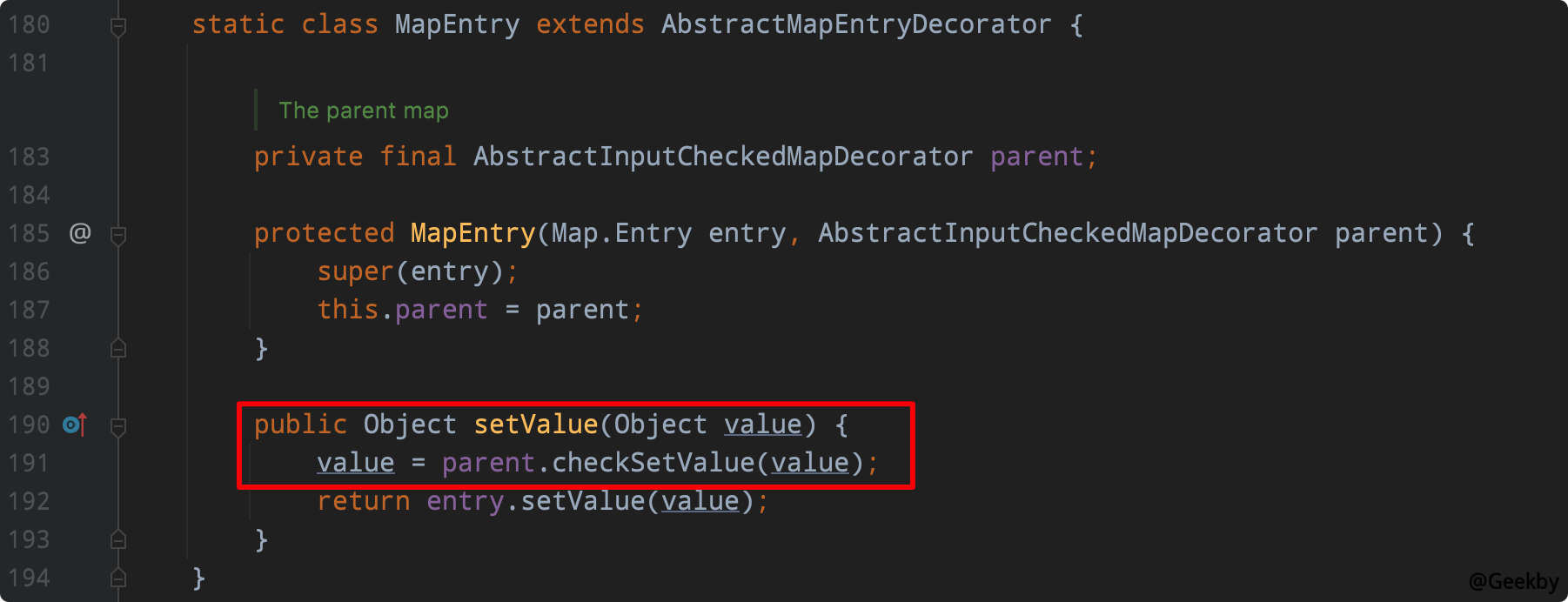Click the overriding method gutter icon on line 190
The image size is (1568, 602).
pos(75,425)
